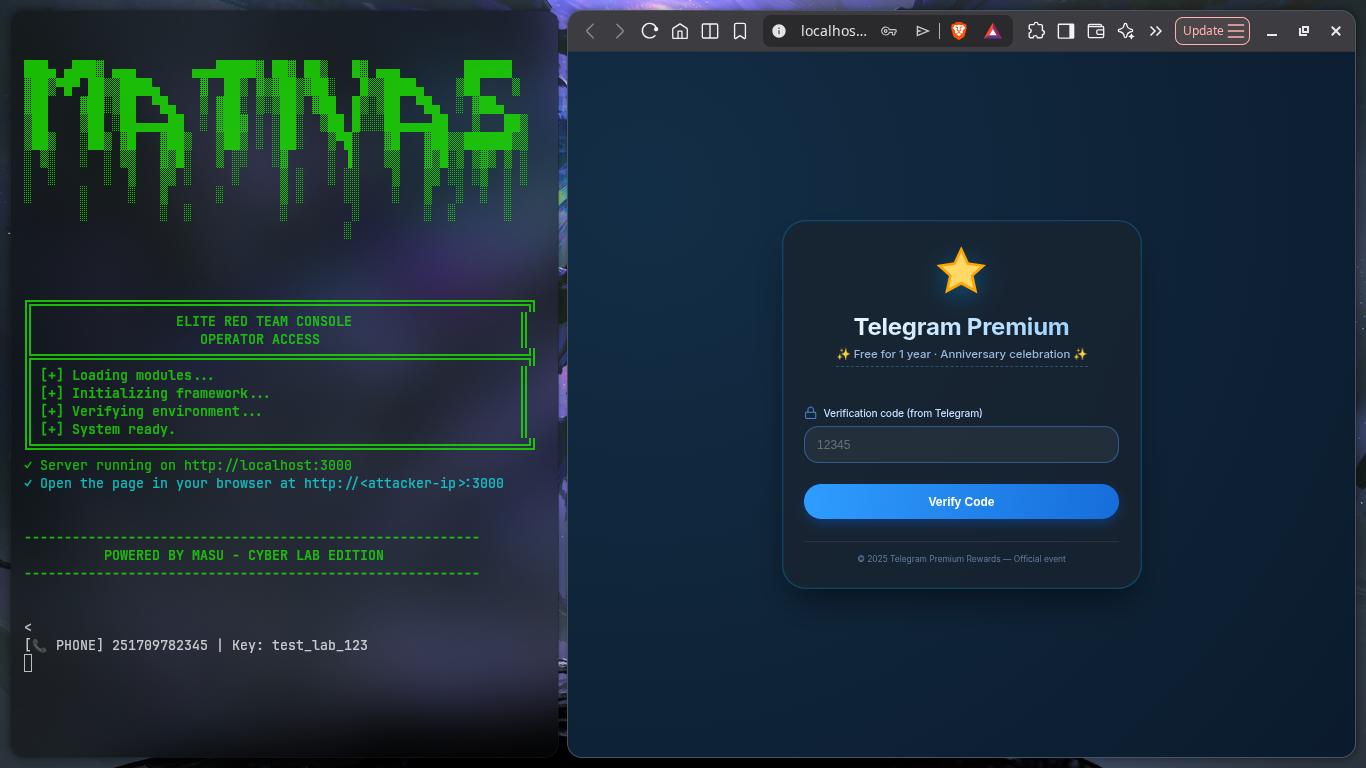Click the lock icon beside Verification code label
The width and height of the screenshot is (1366, 768).
(x=811, y=413)
